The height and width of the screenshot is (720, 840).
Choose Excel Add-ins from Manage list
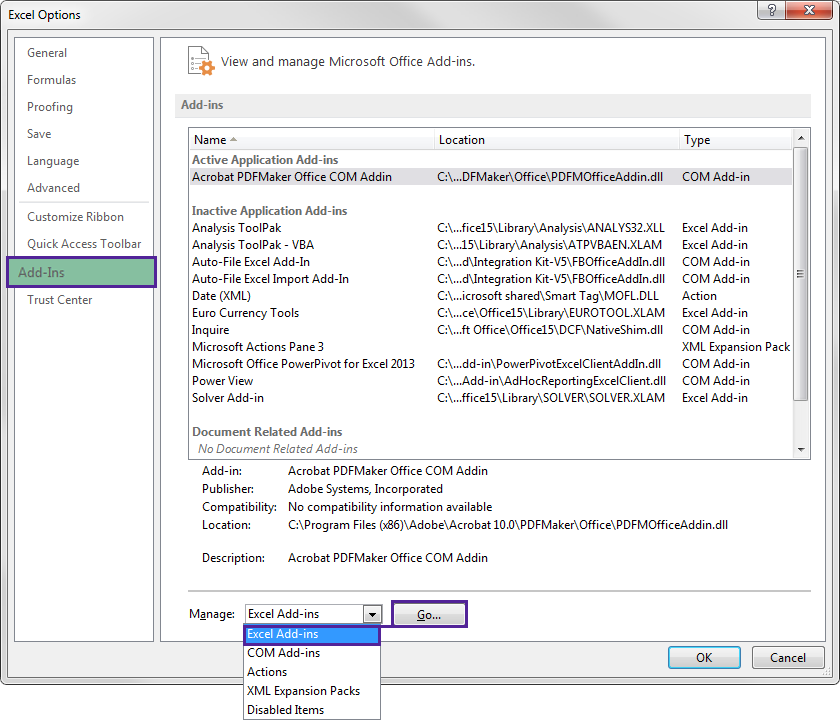point(312,634)
